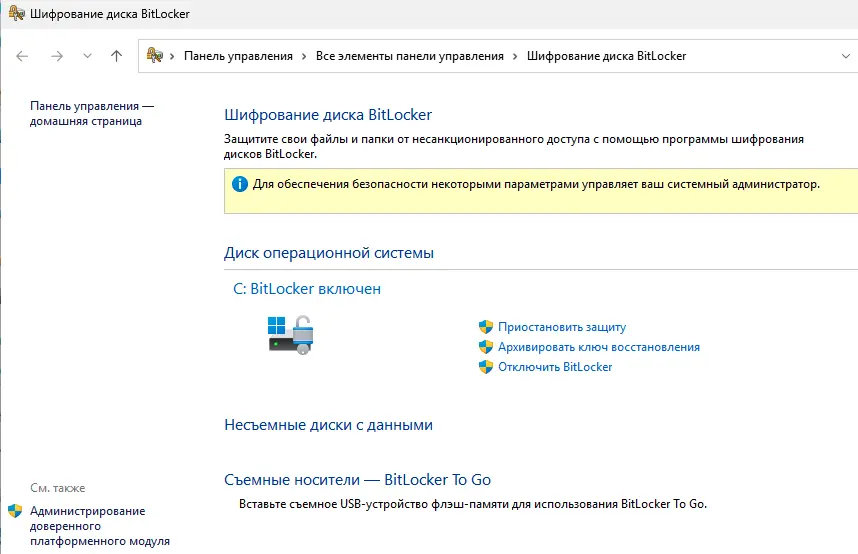This screenshot has height=554, width=858.
Task: Click the BitLocker icon in the window title bar
Action: [14, 14]
